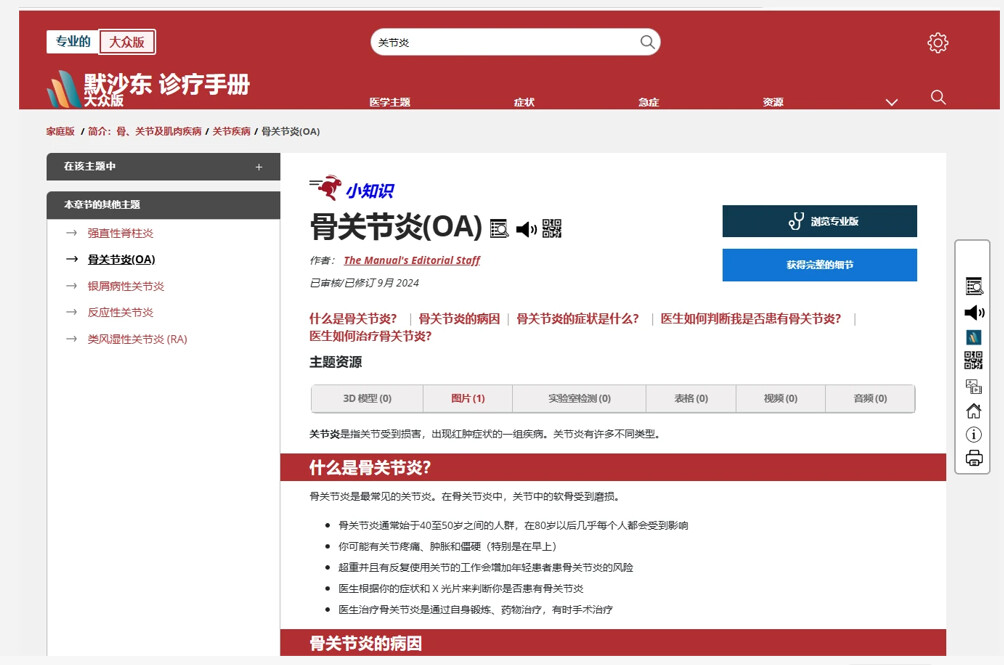Select the 音频 (0) tab
Viewport: 1004px width, 665px height.
[870, 398]
